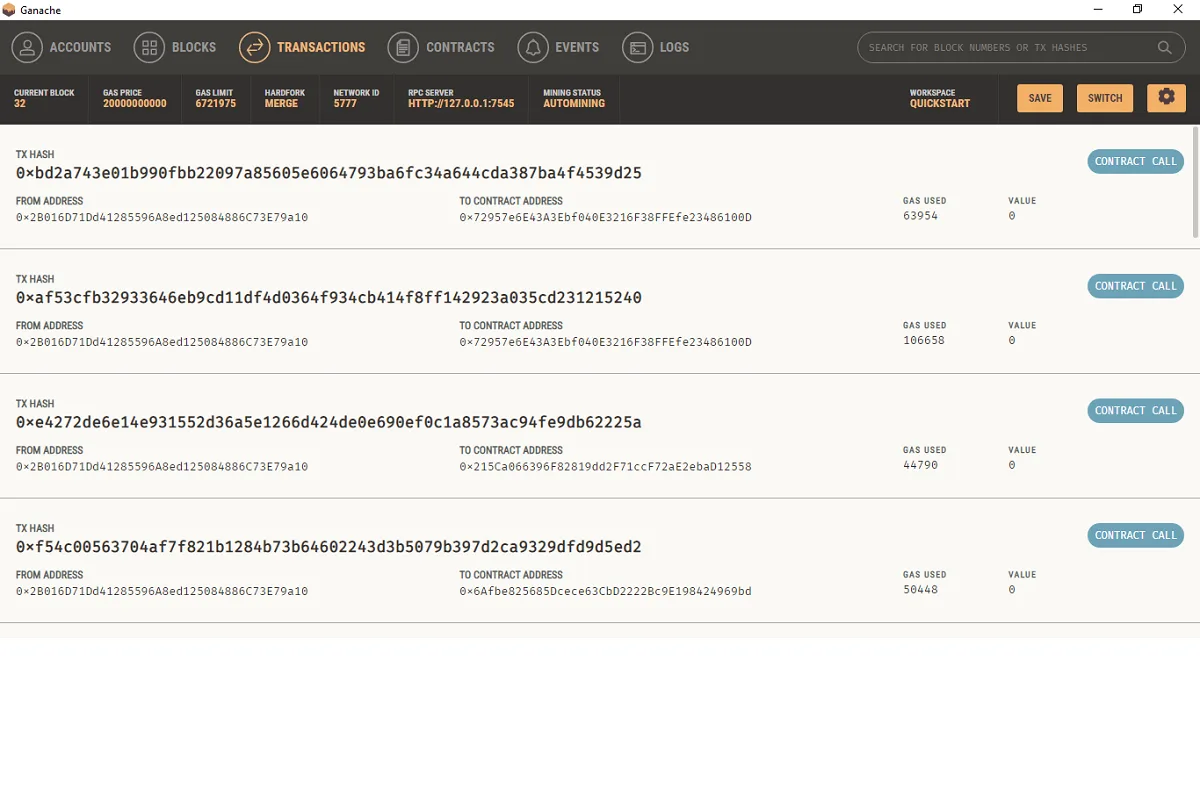
Task: Click contract address 0x6Afbe825685Dcece63CbD2222Bc9E198424969bd
Action: click(x=605, y=592)
